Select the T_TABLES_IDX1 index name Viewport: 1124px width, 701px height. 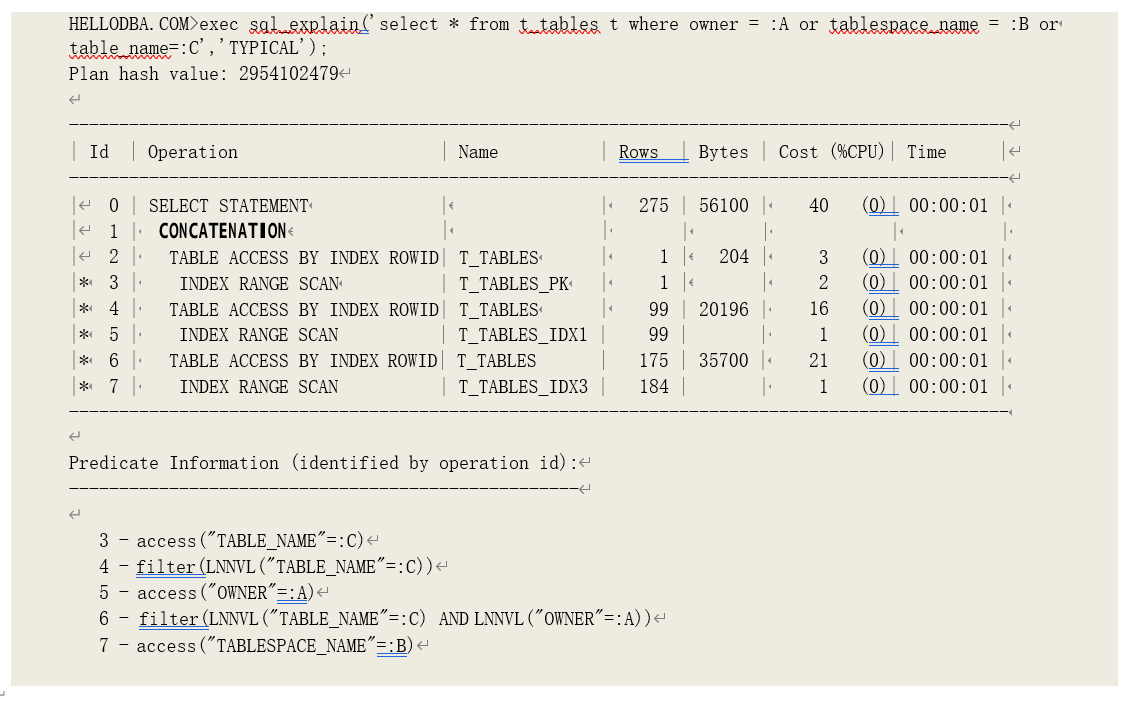point(522,335)
